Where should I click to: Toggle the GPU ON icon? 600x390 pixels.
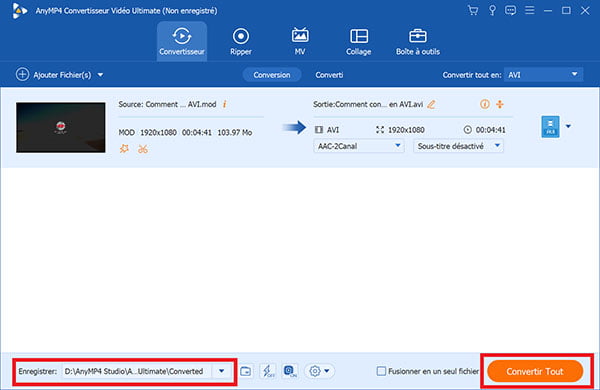point(290,371)
